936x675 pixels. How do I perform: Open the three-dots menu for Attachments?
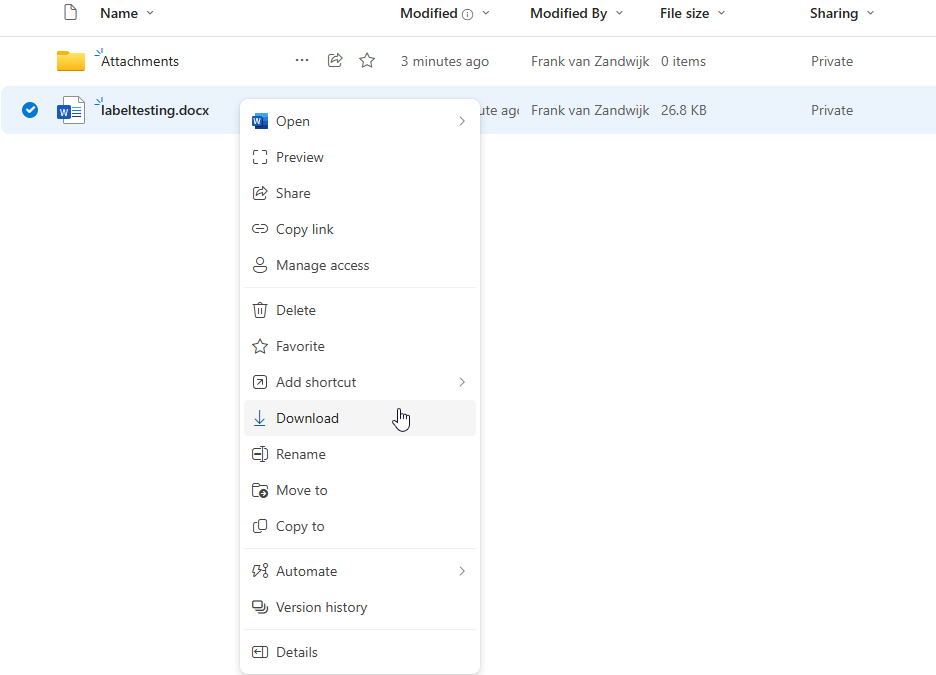(302, 61)
